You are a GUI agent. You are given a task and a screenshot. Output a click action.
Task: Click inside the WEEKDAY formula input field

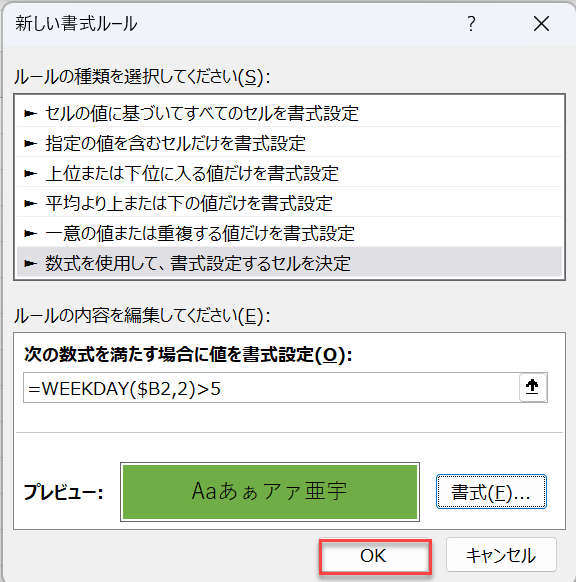pyautogui.click(x=271, y=388)
